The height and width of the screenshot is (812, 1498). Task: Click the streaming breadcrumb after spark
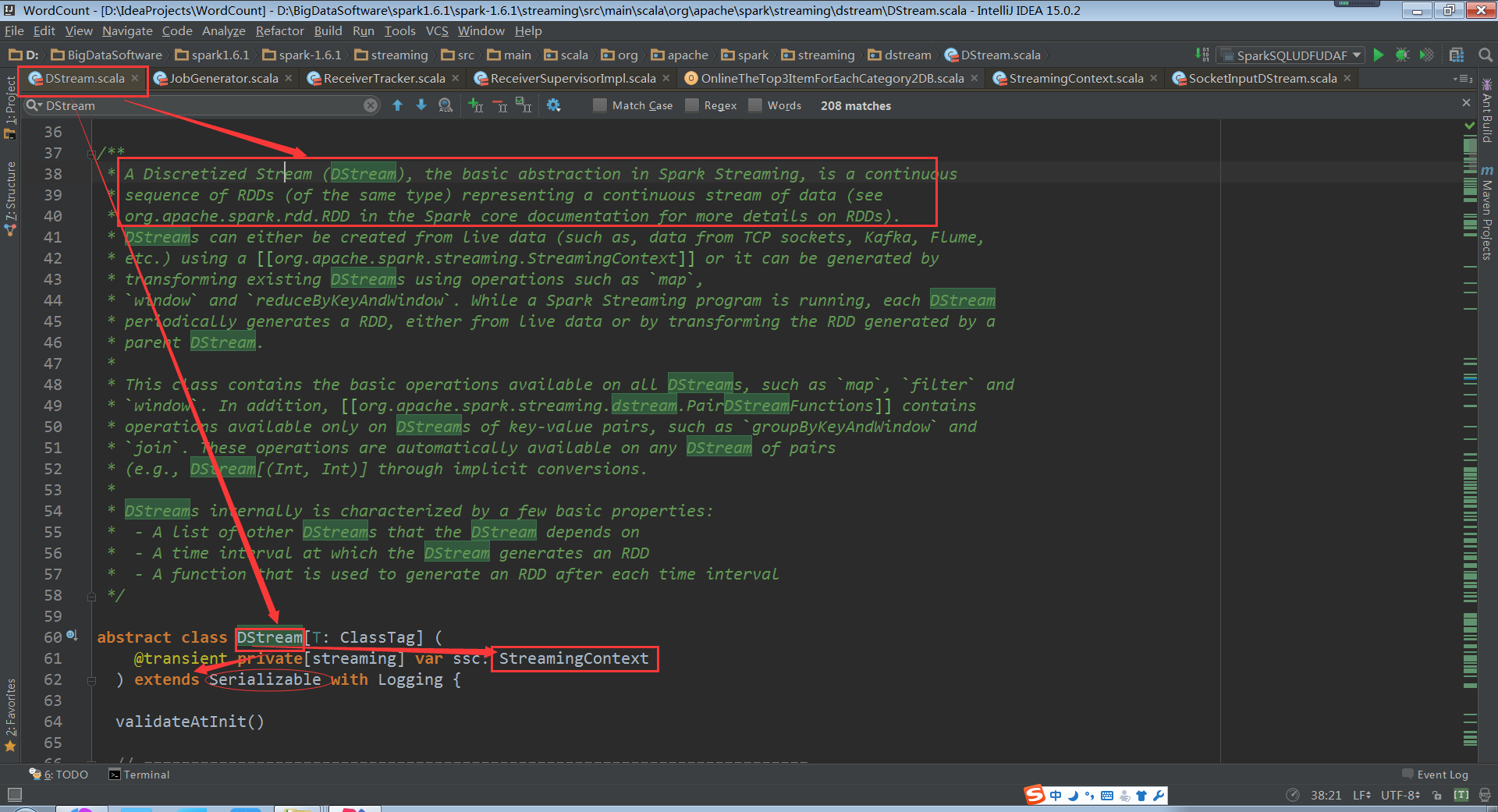click(818, 55)
